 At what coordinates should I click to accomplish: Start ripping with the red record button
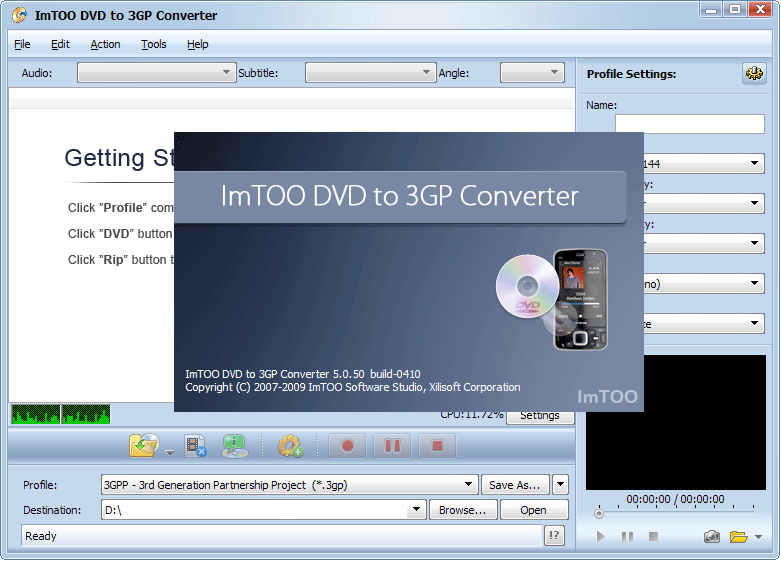tap(347, 445)
